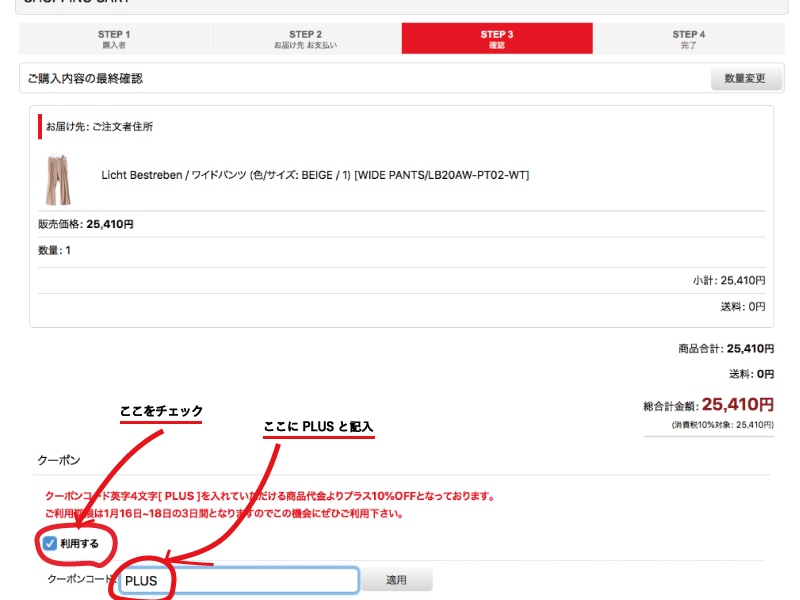Click the 消費税10%対象 tax note
The image size is (800, 600).
(722, 425)
